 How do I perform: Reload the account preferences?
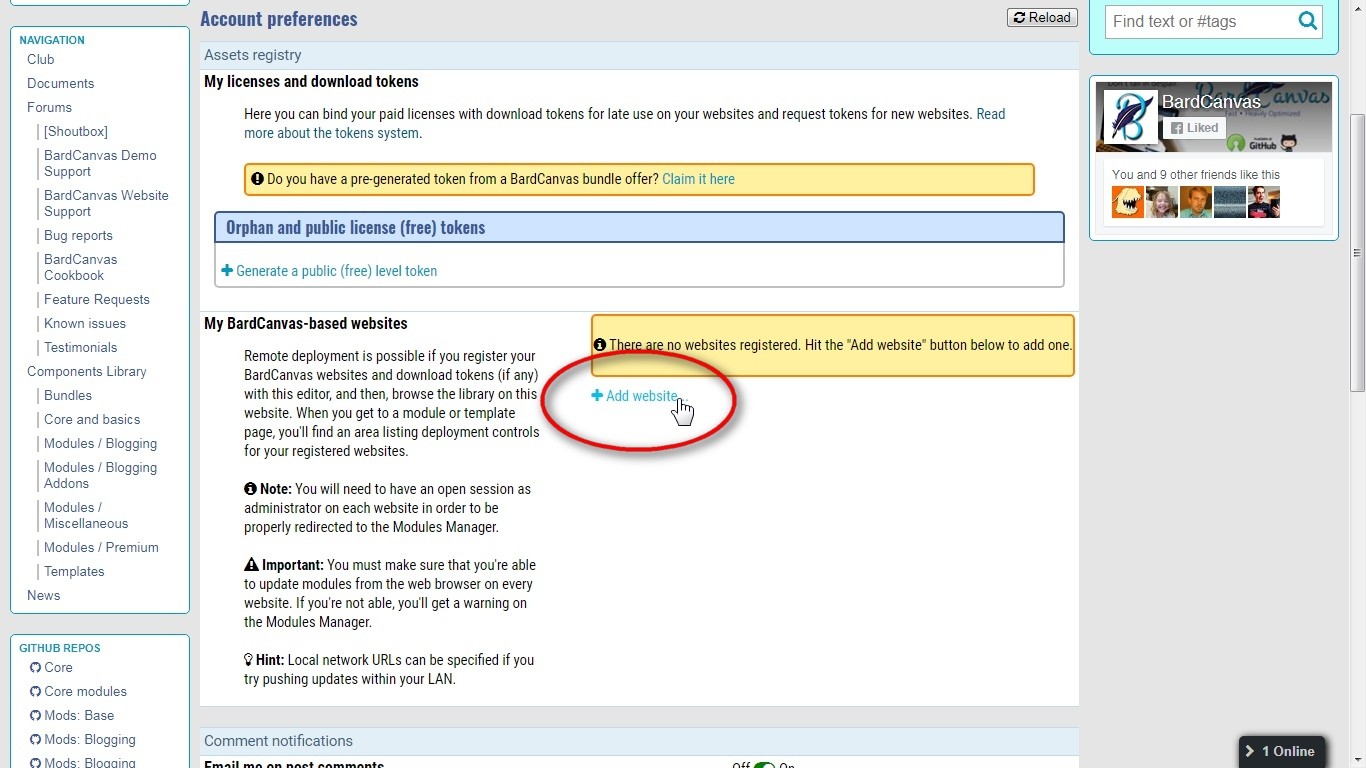[x=1042, y=17]
